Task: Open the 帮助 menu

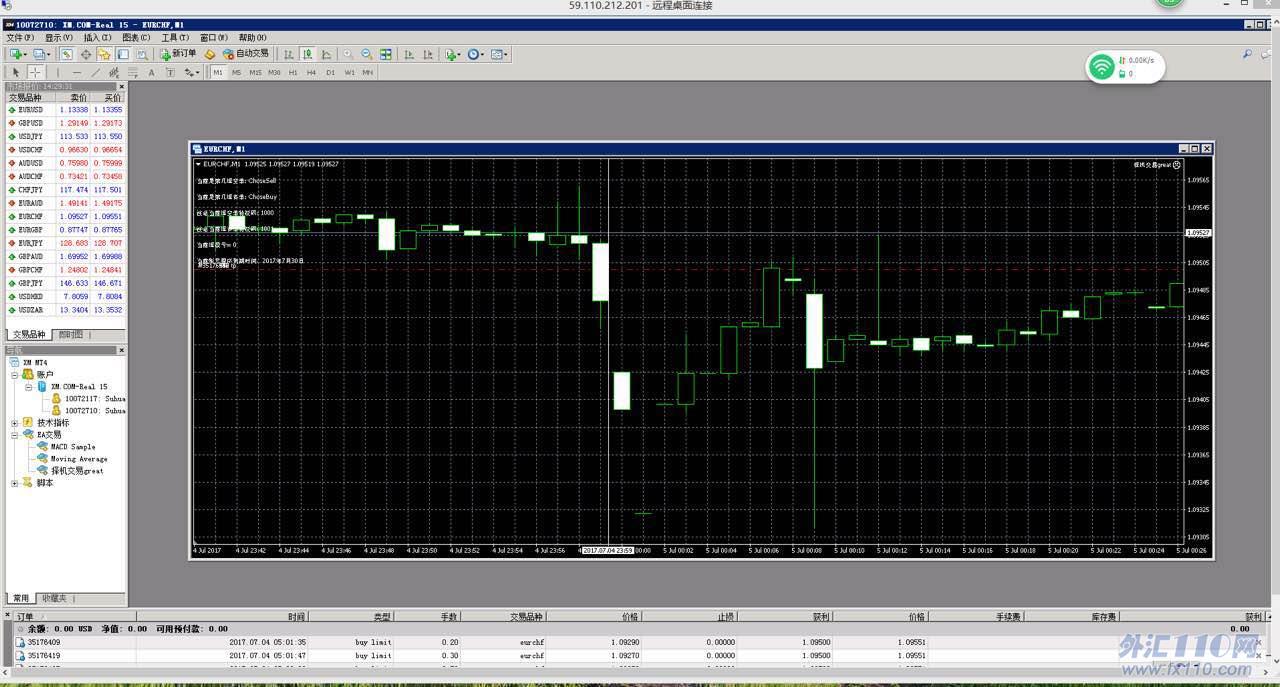Action: pyautogui.click(x=252, y=38)
